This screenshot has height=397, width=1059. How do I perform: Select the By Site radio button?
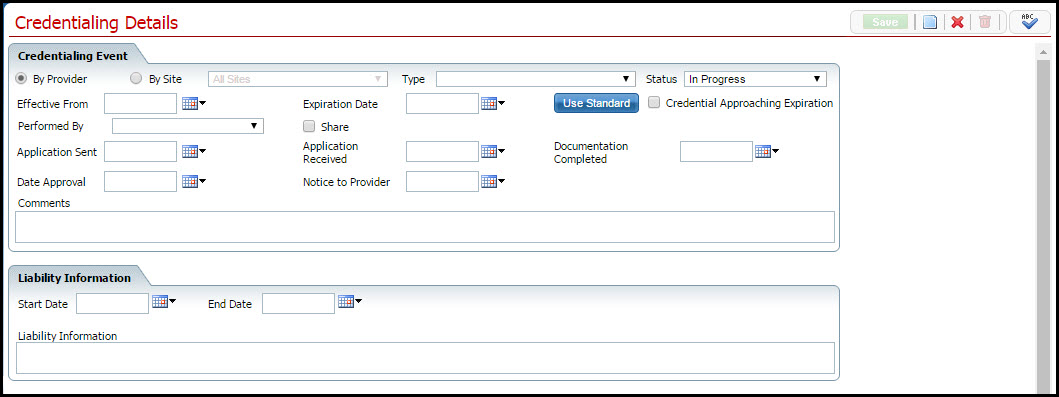[x=136, y=78]
